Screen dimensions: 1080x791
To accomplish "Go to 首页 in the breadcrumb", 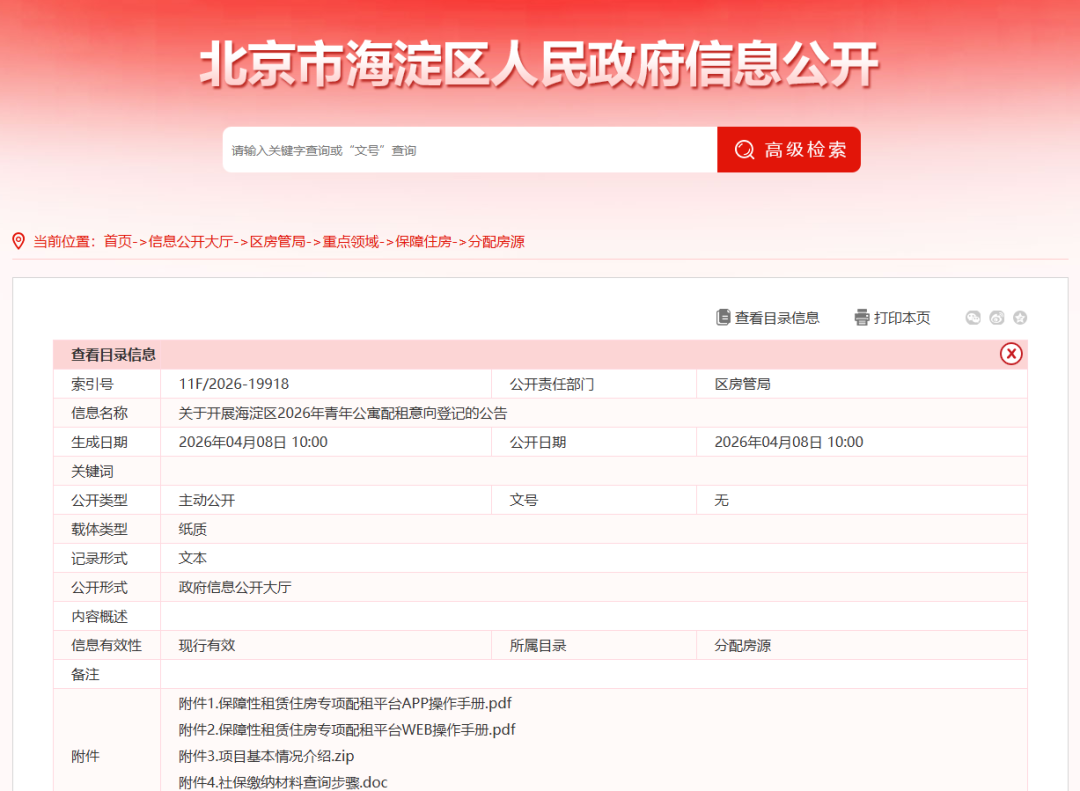I will 117,241.
